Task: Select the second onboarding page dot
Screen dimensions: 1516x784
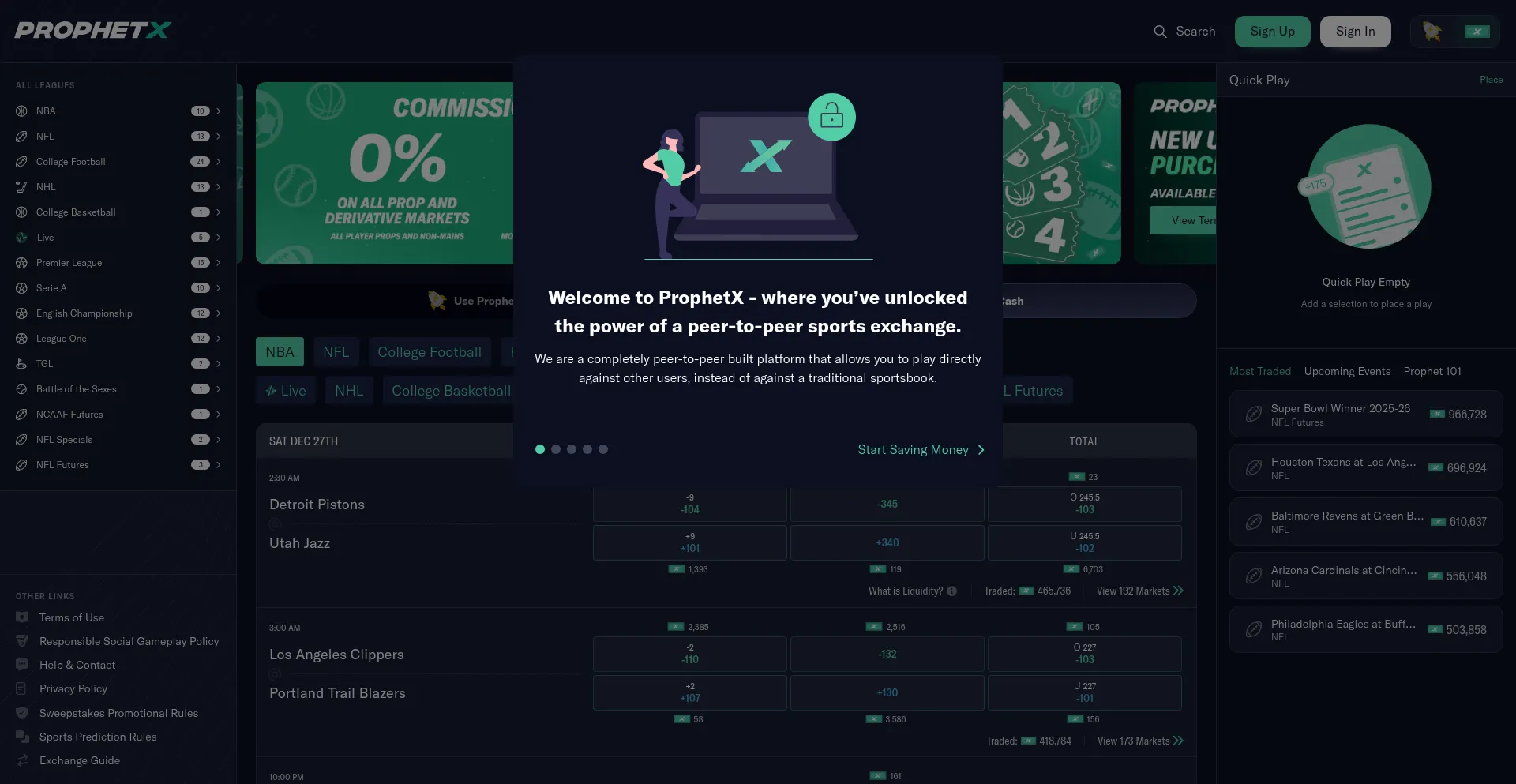Action: [x=556, y=449]
